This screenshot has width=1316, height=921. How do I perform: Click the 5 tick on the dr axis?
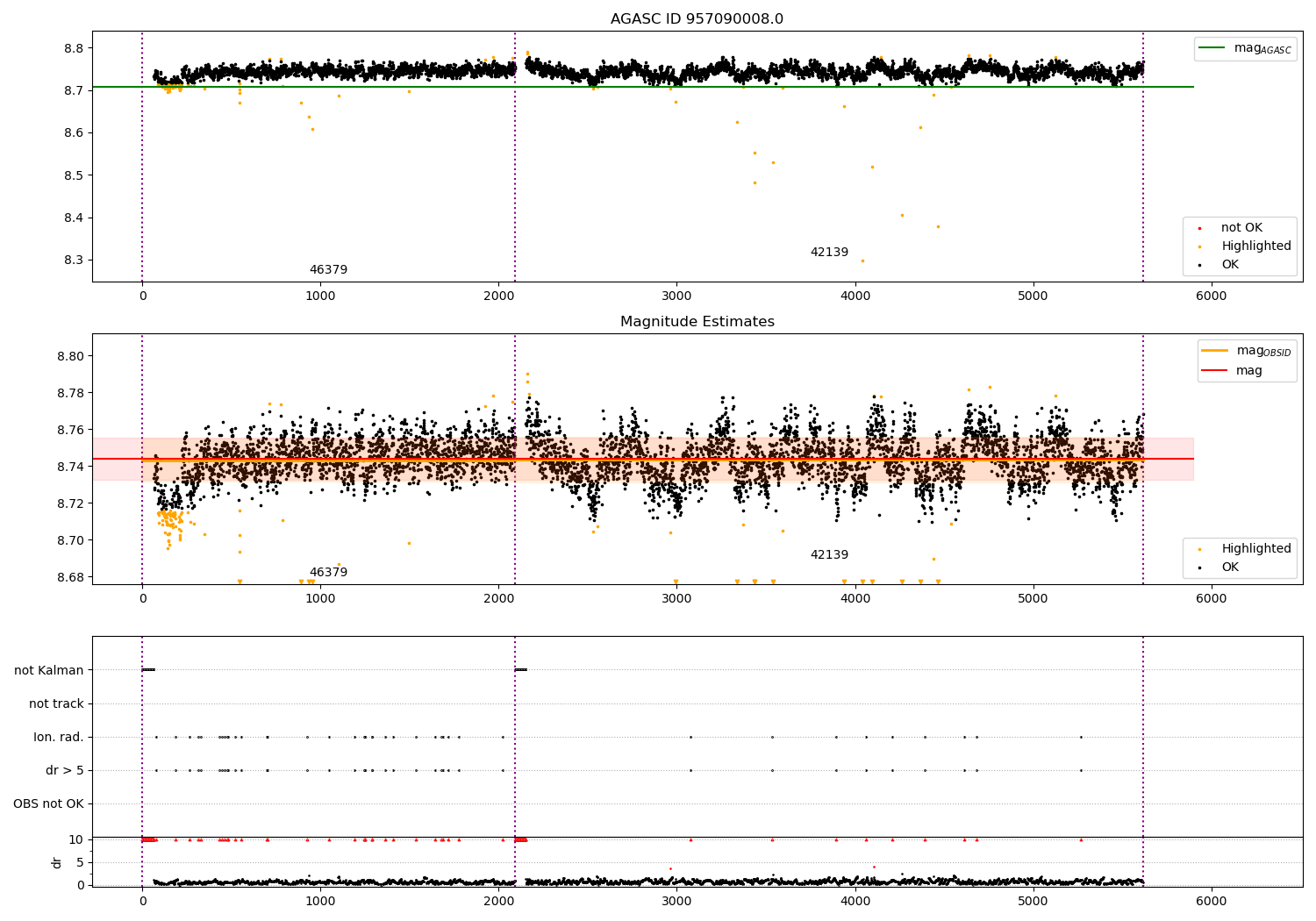tap(81, 862)
